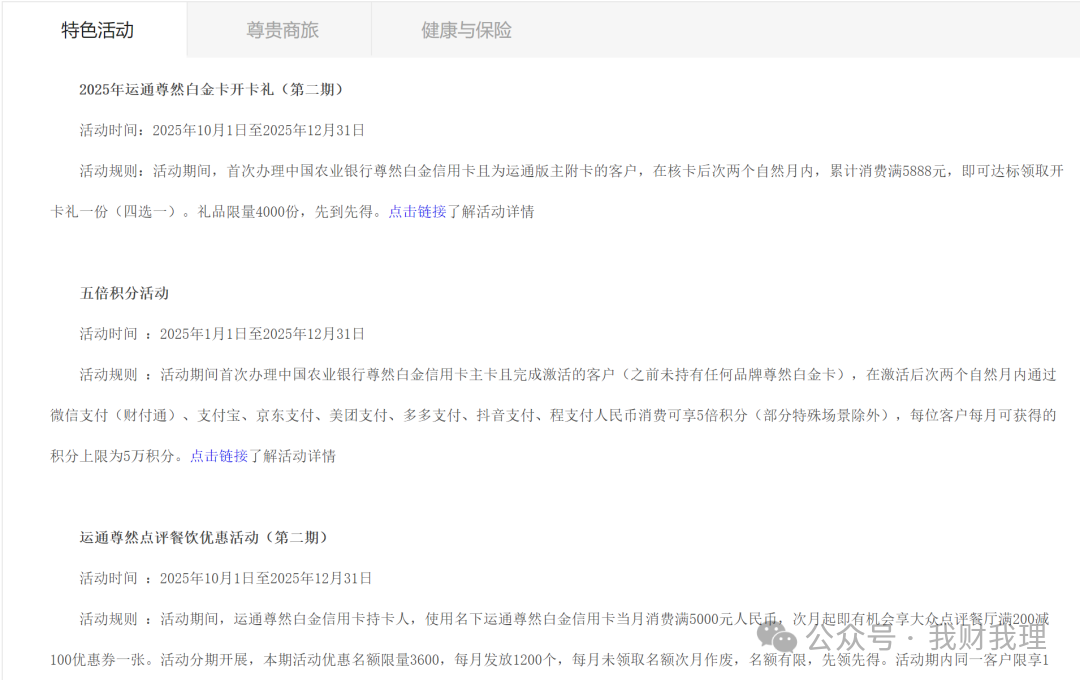1080x680 pixels.
Task: Click 活动时间 line under 点评餐饮优惠活动 heading
Action: [x=225, y=578]
